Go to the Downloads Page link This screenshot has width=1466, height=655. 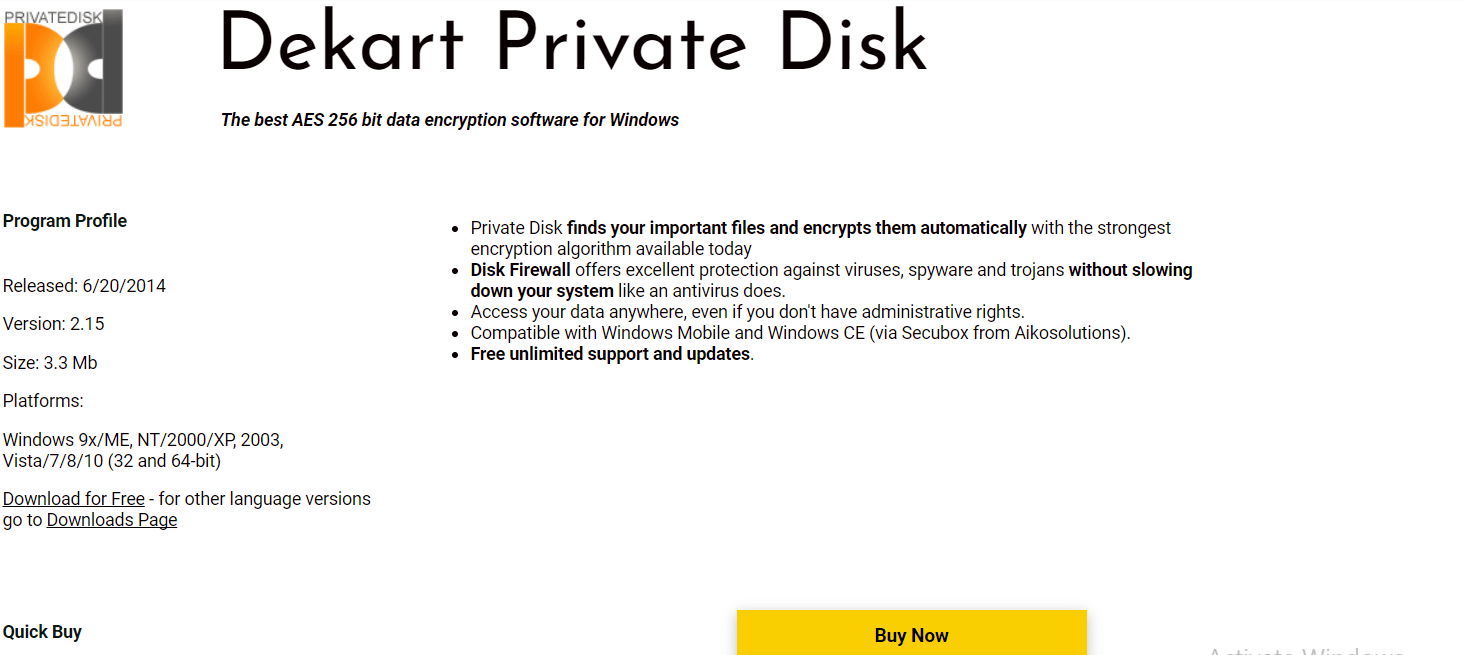pos(111,519)
